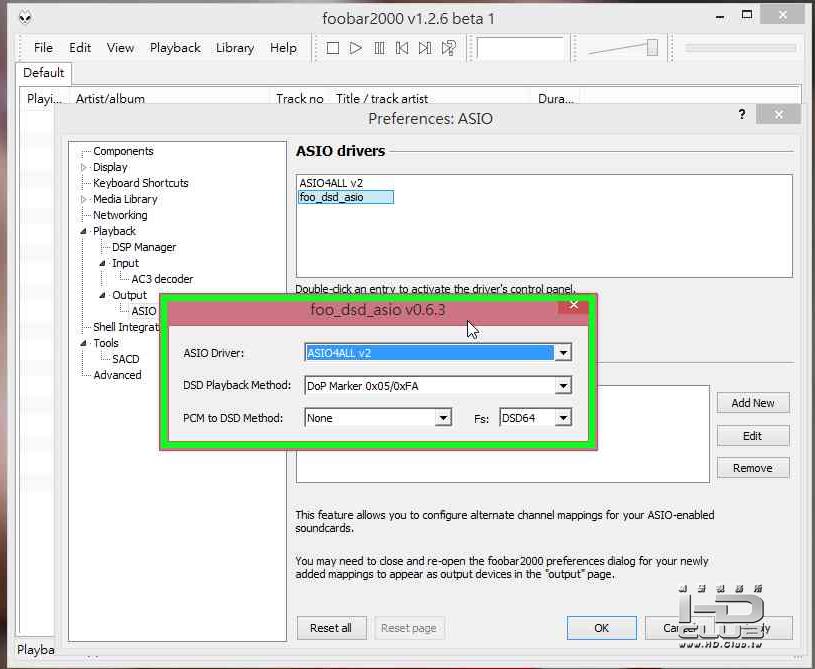815x669 pixels.
Task: Sort by the Artist/album column header
Action: point(110,98)
